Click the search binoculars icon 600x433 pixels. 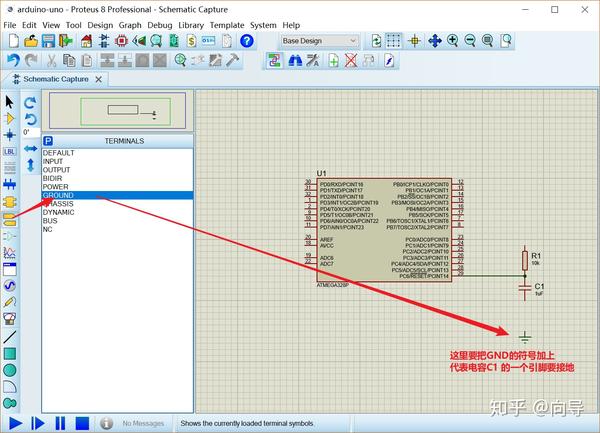[295, 60]
